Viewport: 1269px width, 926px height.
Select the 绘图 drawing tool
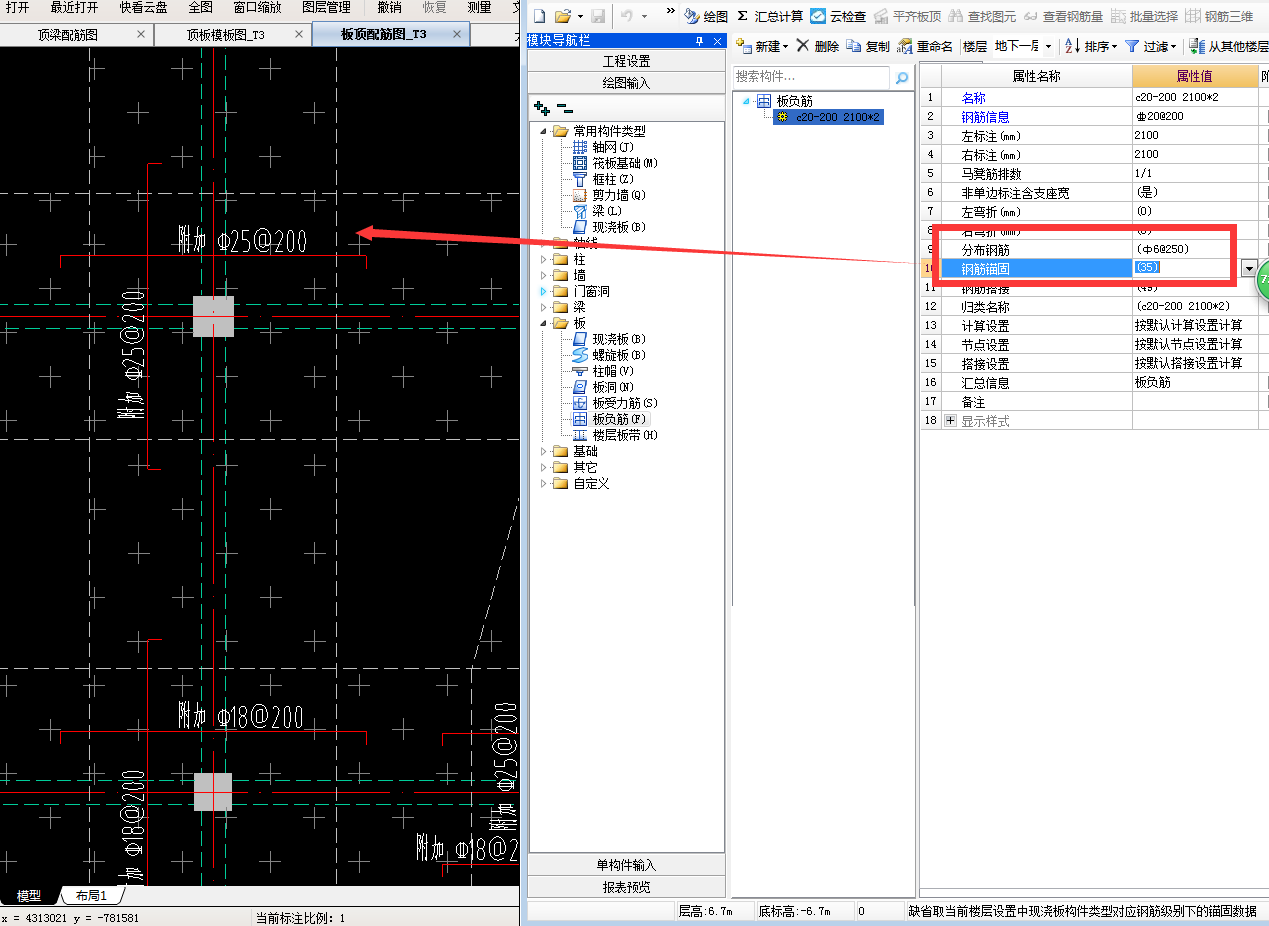click(x=706, y=16)
